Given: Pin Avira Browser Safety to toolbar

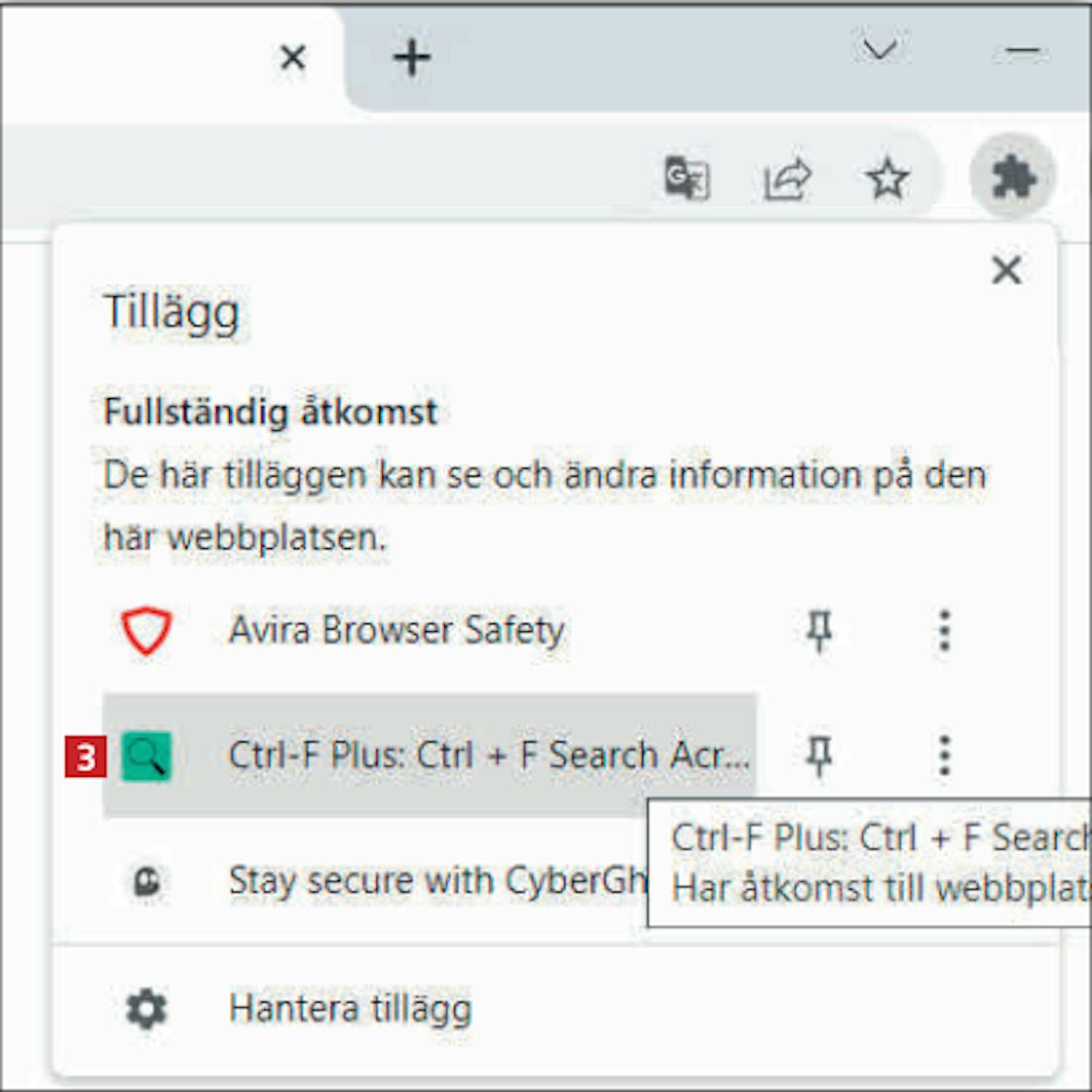Looking at the screenshot, I should (819, 630).
